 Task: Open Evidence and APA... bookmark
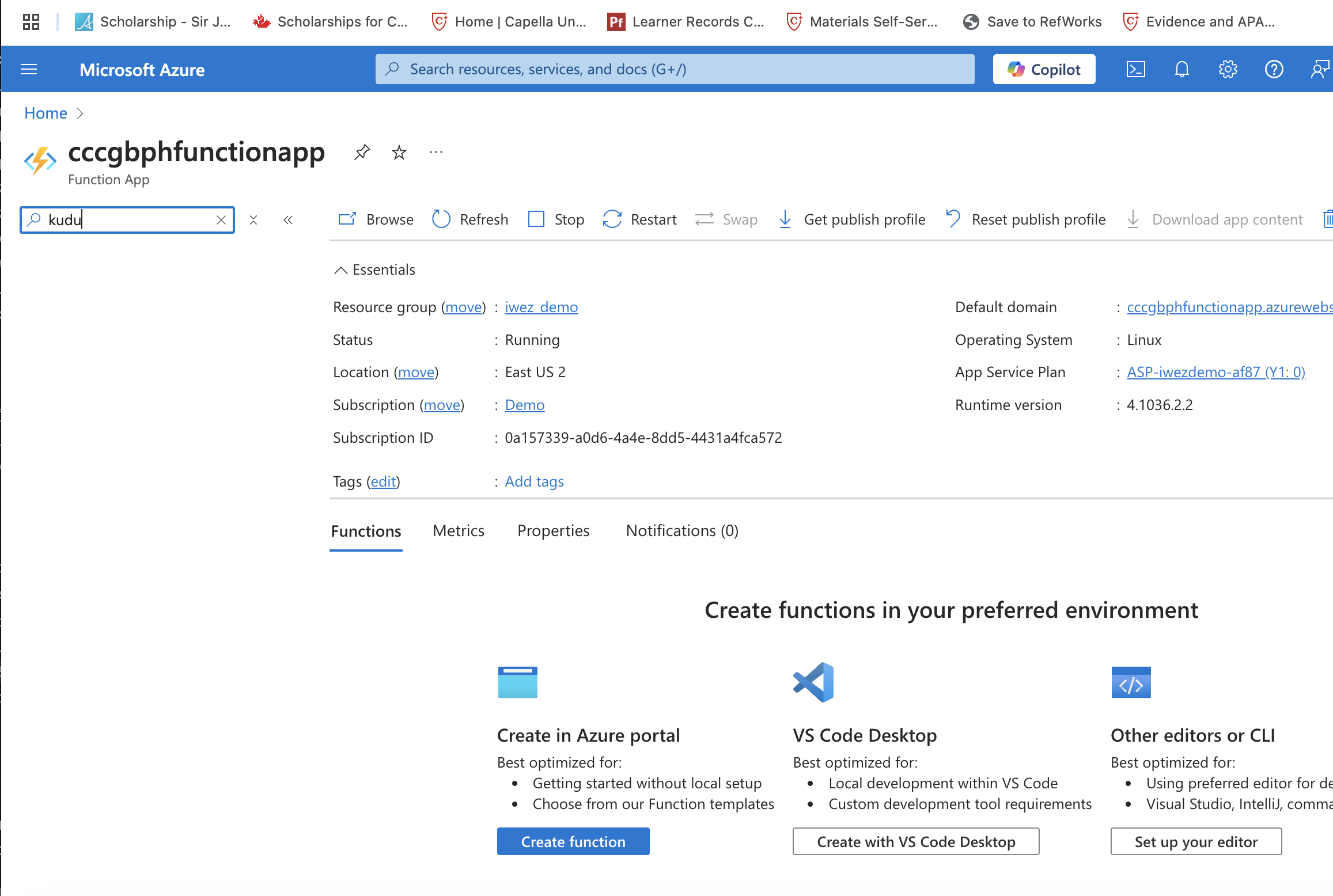[1199, 22]
